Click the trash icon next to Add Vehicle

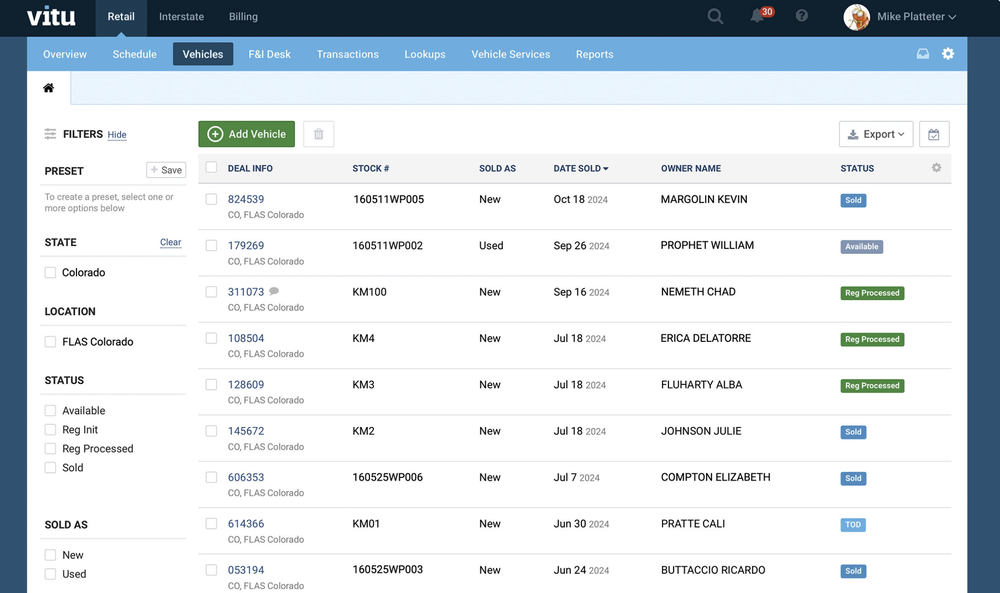318,133
